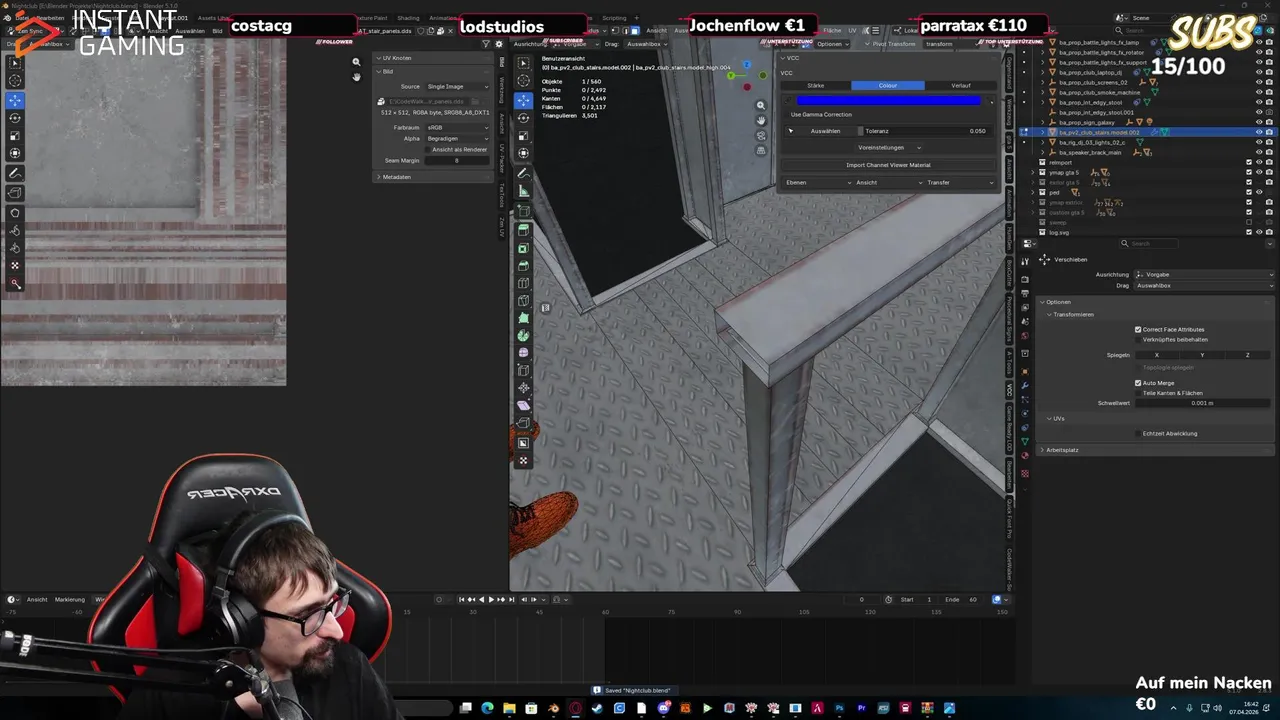Viewport: 1280px width, 720px height.
Task: Select the Move tool in the UV editor
Action: [x=15, y=100]
